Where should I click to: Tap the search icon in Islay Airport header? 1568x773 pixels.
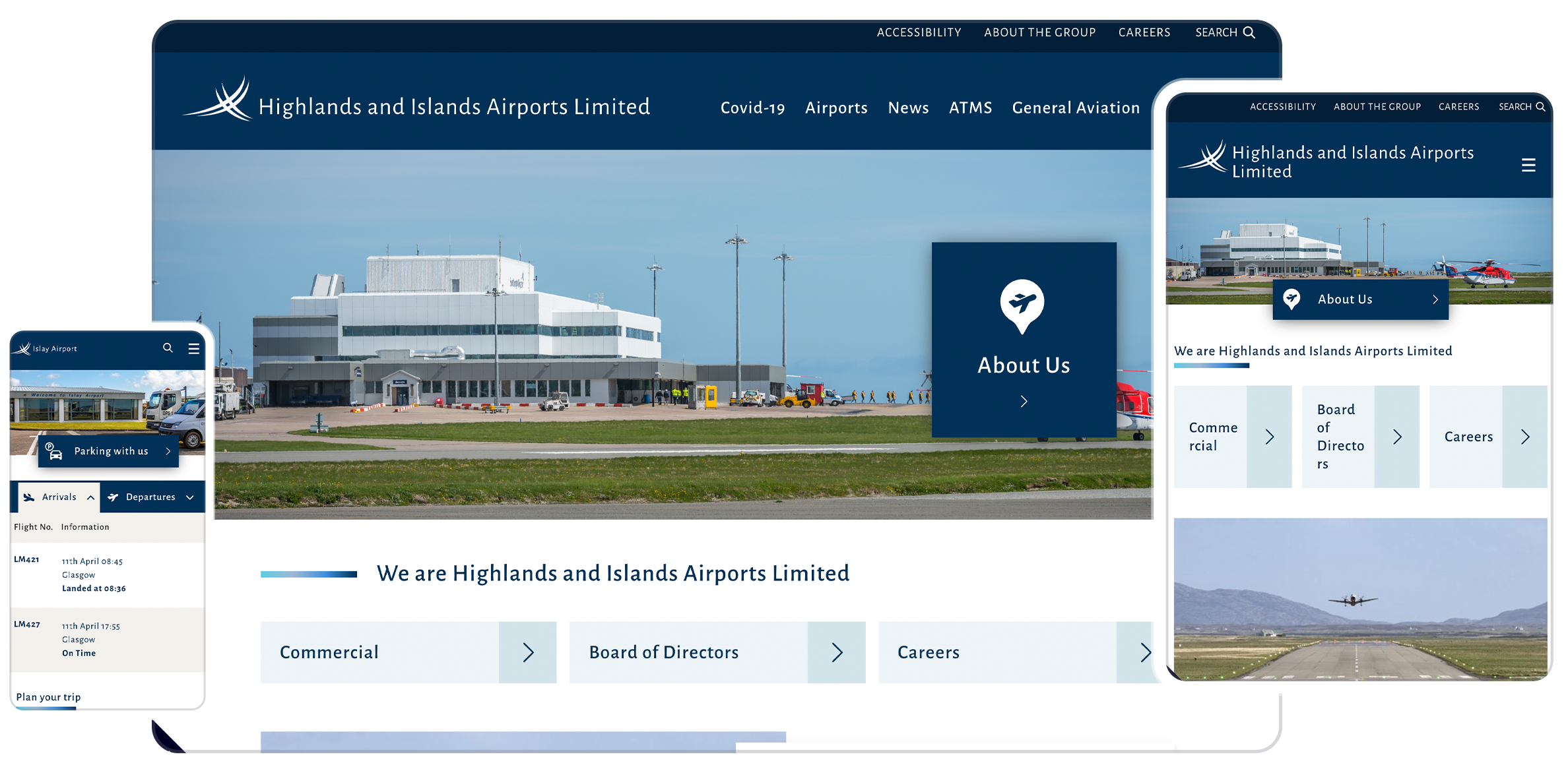pos(168,348)
